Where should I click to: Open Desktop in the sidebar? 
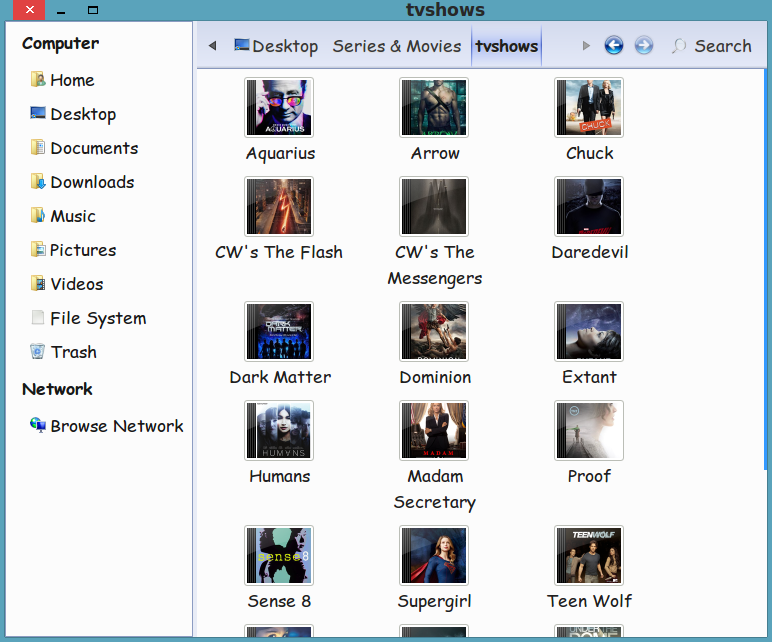(x=73, y=114)
